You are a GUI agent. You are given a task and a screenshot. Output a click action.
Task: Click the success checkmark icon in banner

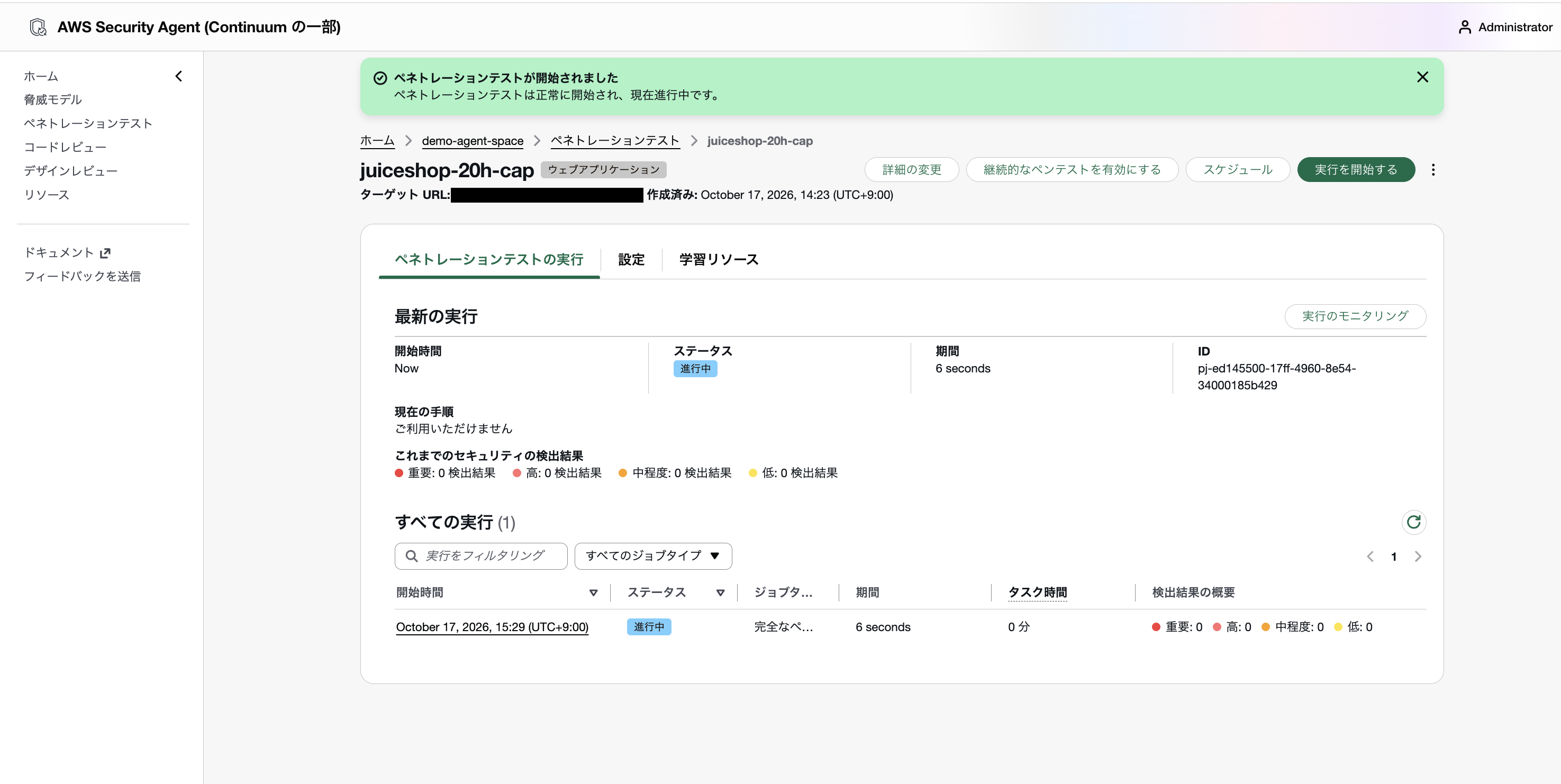click(x=380, y=78)
